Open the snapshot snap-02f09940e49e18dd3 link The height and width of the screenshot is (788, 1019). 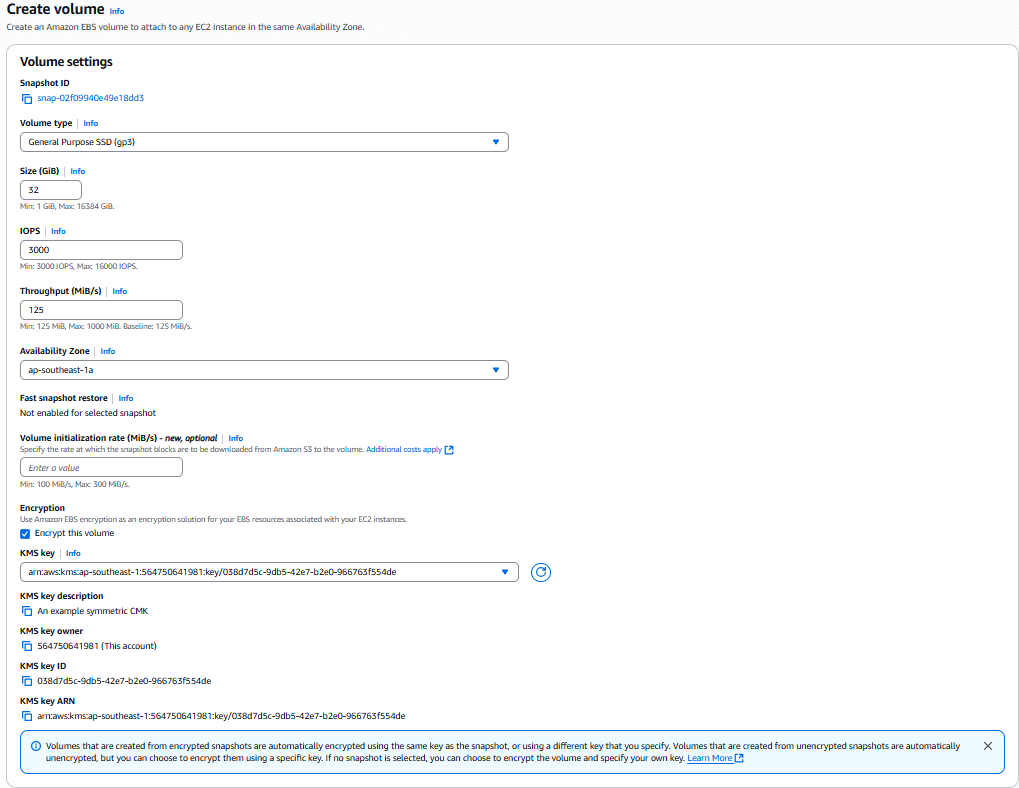91,98
